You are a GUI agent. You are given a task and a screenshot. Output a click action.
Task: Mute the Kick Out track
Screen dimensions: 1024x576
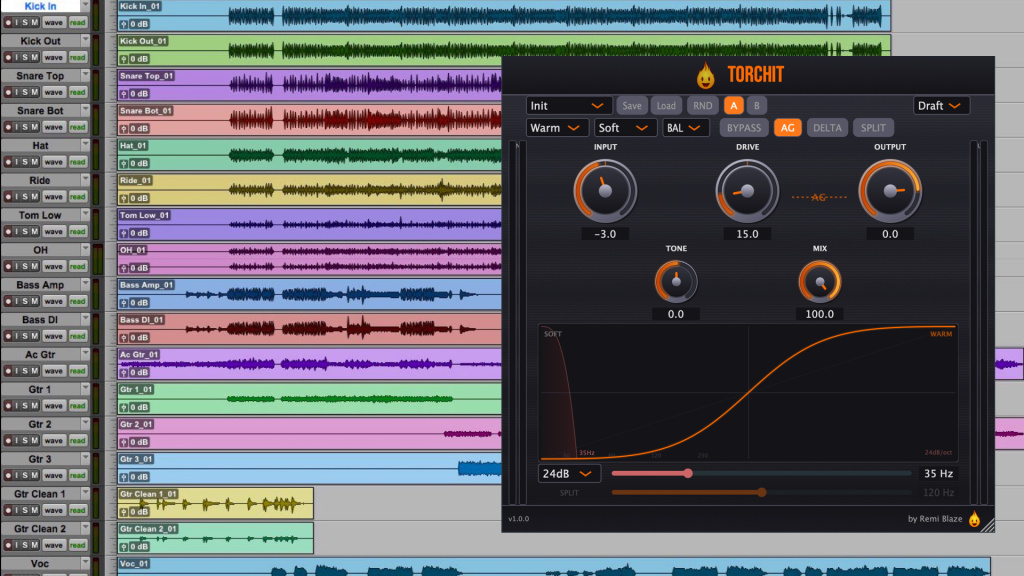(35, 57)
